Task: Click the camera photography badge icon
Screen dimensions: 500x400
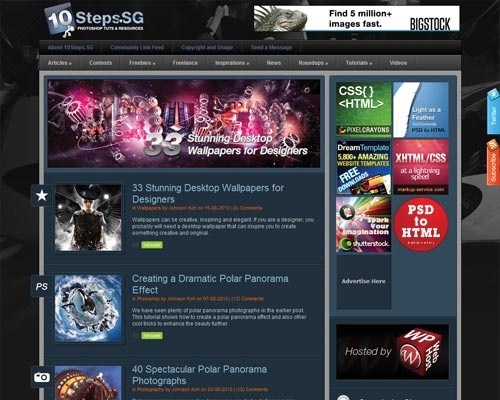Action: tap(42, 377)
